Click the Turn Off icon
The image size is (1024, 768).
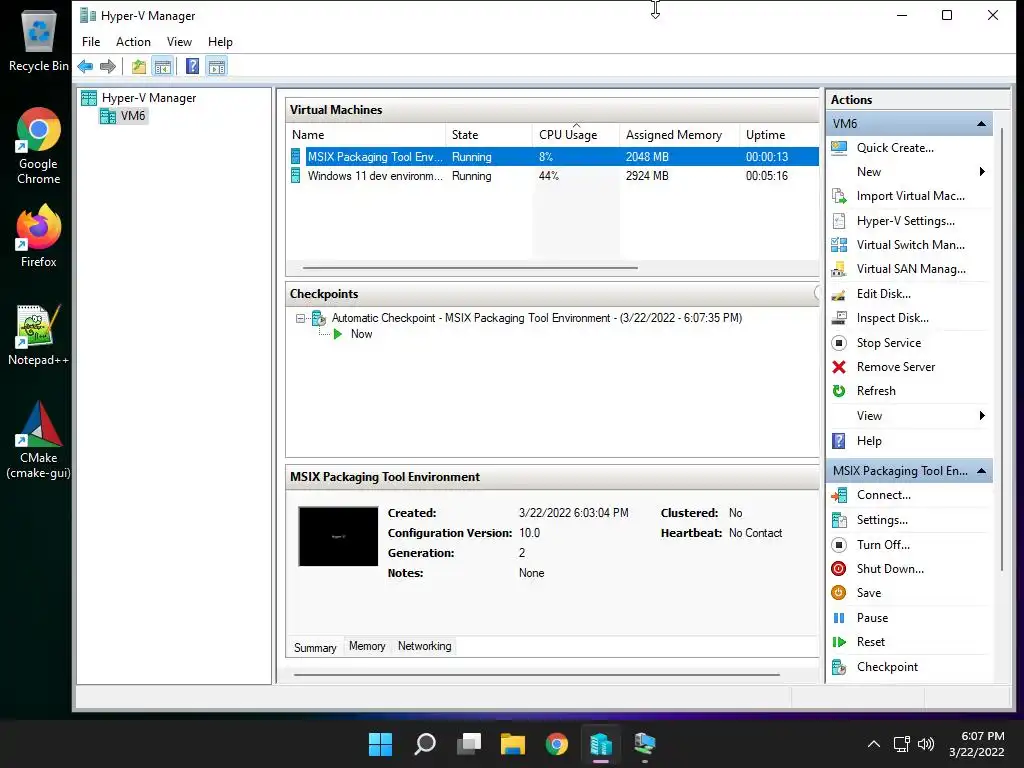tap(839, 545)
